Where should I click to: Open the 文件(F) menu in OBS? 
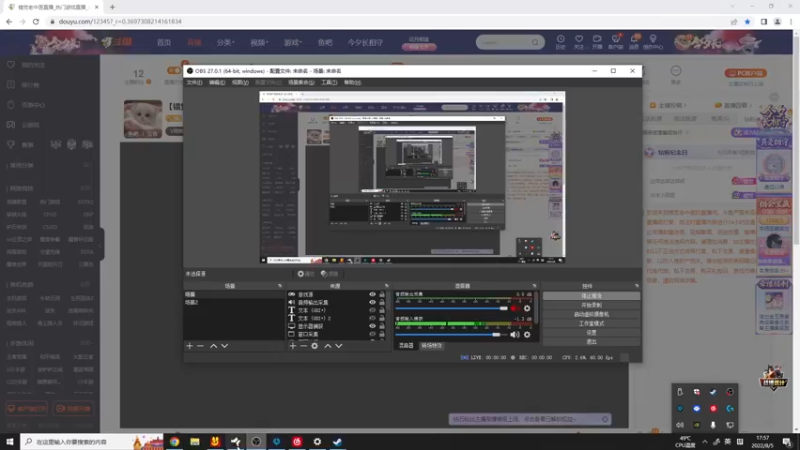pyautogui.click(x=194, y=82)
